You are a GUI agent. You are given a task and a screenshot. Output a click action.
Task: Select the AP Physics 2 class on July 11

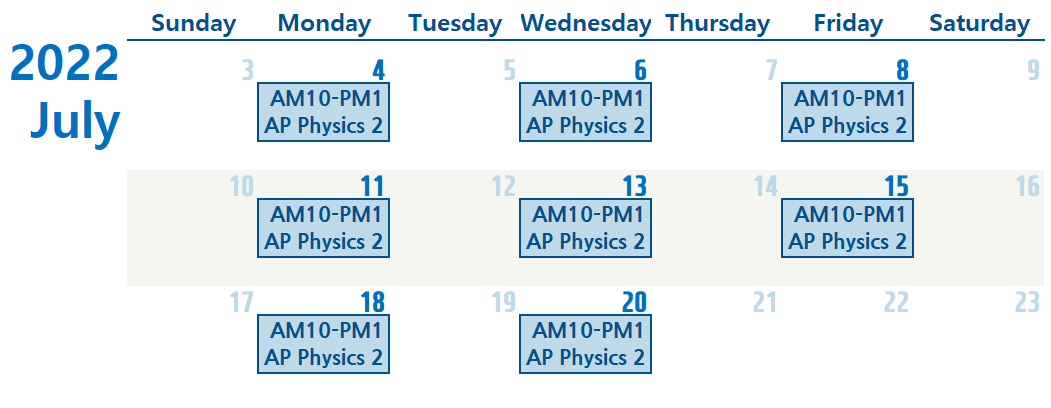tap(323, 228)
